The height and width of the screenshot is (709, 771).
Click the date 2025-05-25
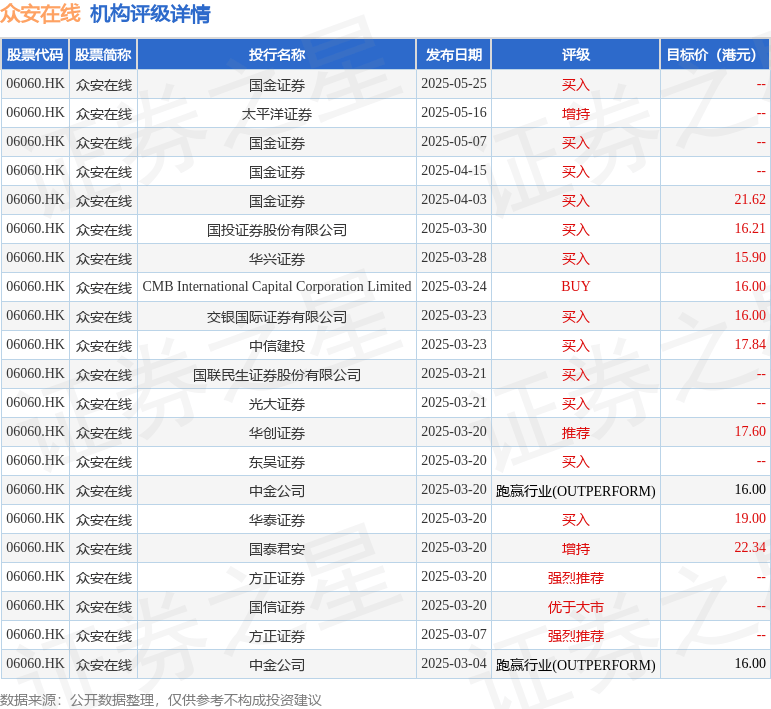[x=454, y=84]
